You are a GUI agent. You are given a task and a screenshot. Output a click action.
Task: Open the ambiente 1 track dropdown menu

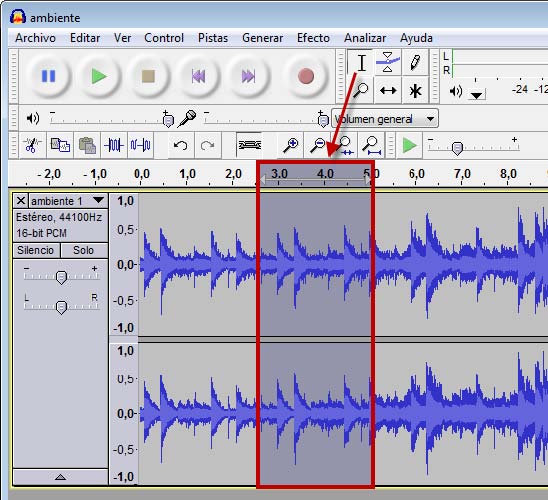click(x=99, y=200)
